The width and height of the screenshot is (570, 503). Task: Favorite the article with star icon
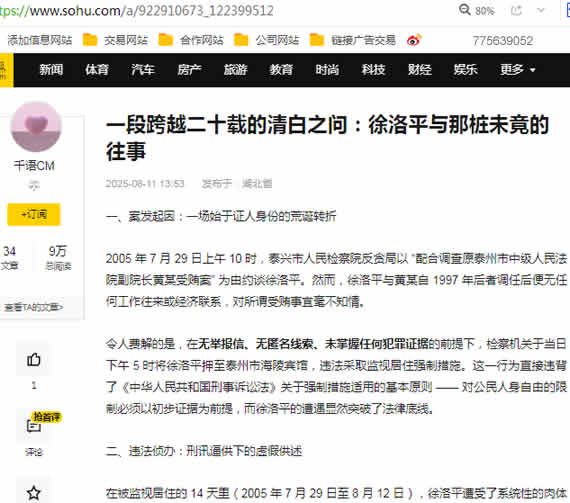pyautogui.click(x=34, y=493)
